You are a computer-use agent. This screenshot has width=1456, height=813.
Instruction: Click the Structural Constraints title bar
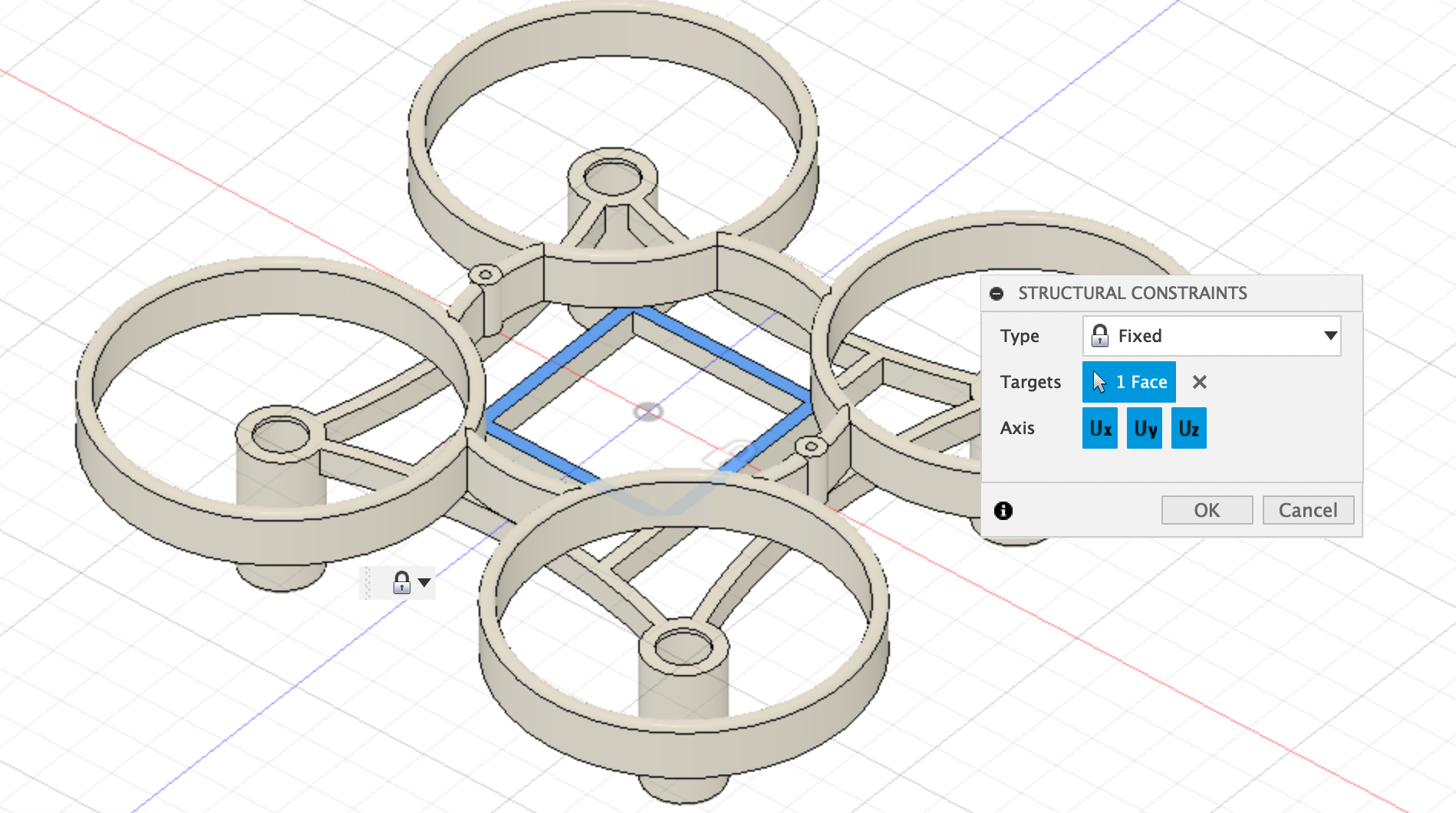(x=1132, y=293)
